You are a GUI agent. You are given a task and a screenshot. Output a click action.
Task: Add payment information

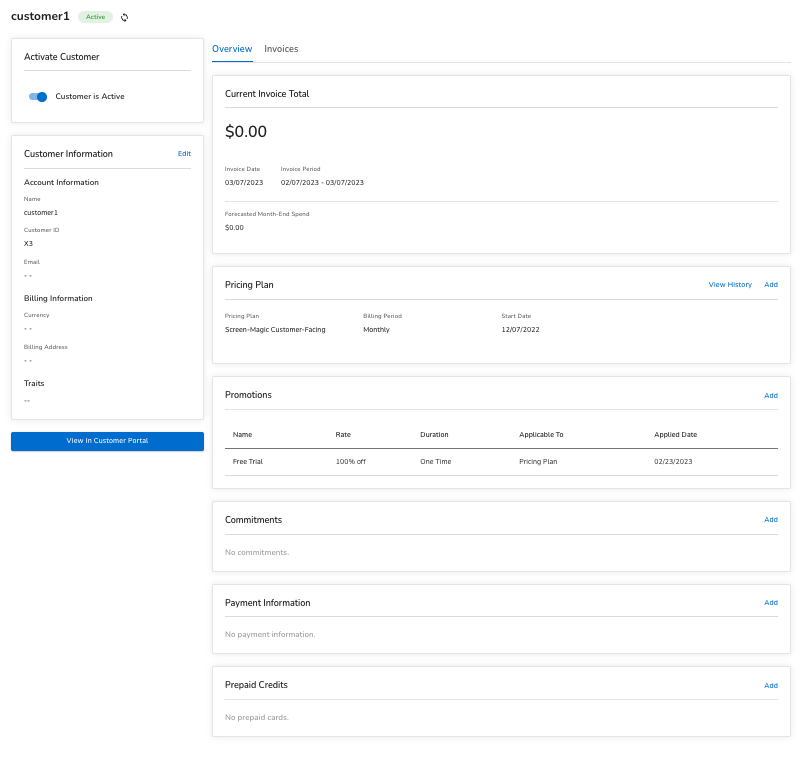click(771, 603)
